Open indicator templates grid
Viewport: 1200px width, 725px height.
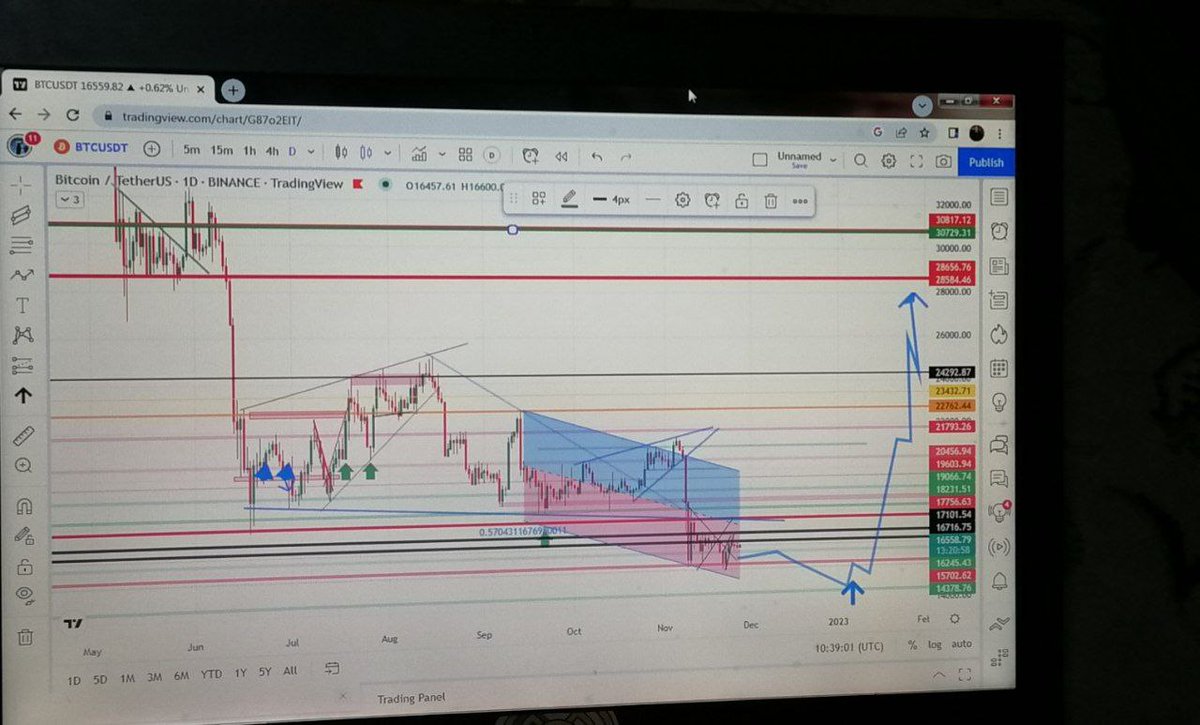[465, 154]
